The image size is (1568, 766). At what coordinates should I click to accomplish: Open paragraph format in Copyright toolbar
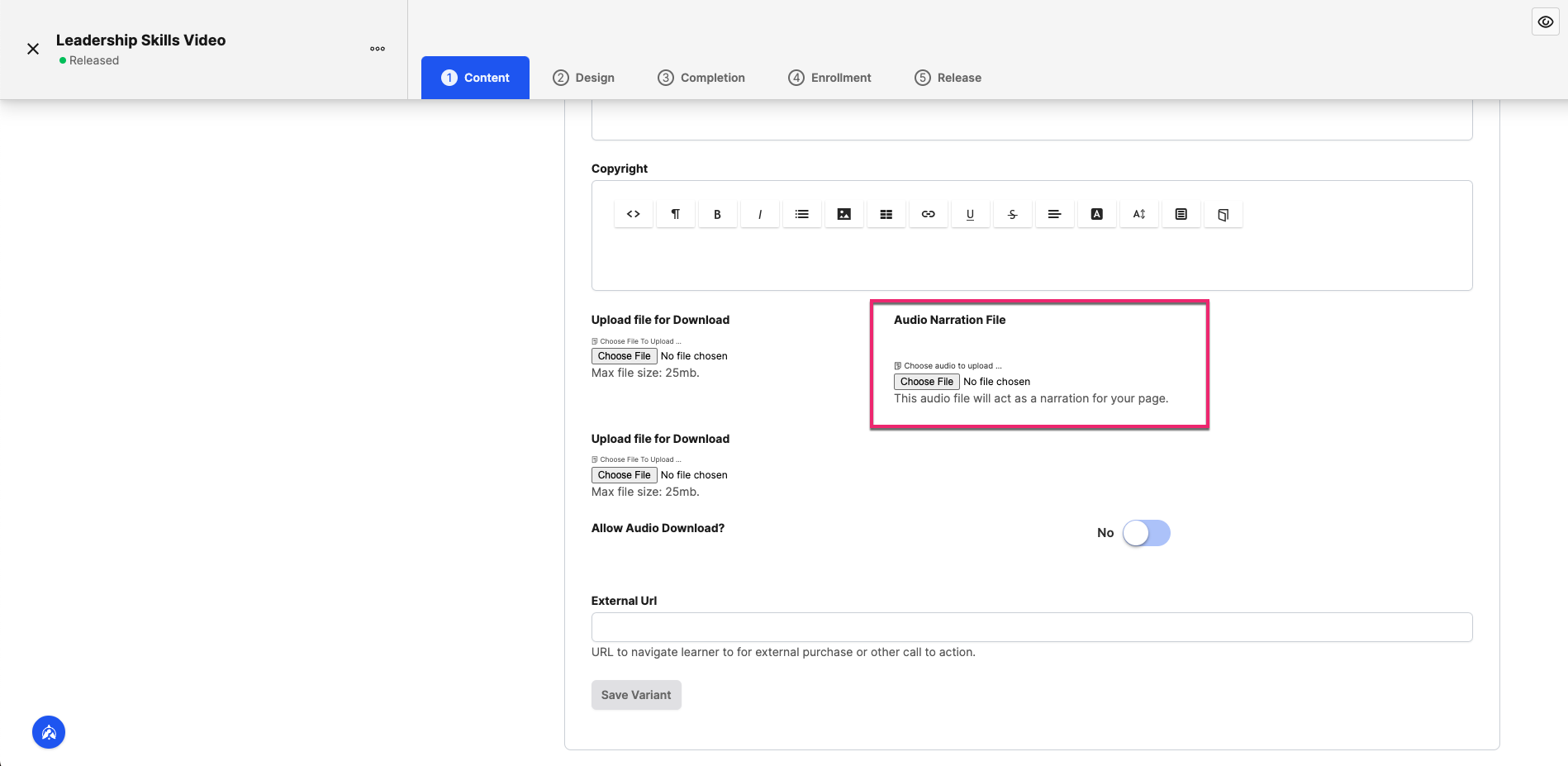(x=676, y=214)
